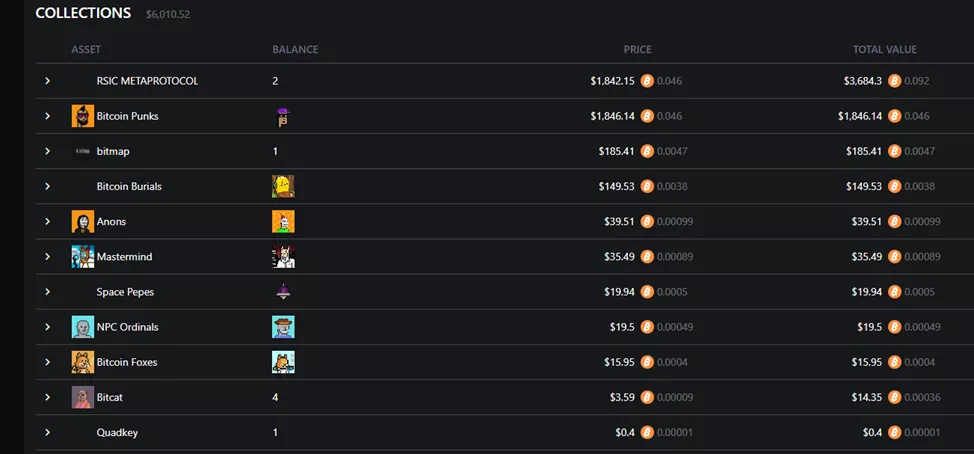Sort by the Asset column header
Image resolution: width=974 pixels, height=454 pixels.
click(86, 49)
